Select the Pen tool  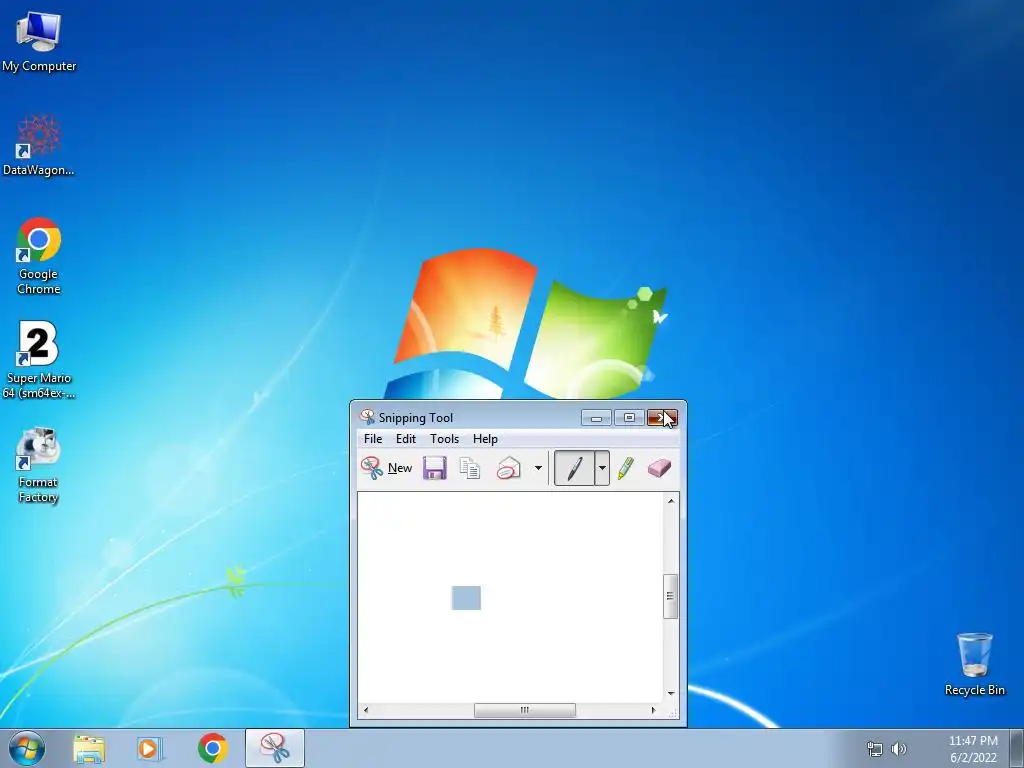(x=574, y=468)
